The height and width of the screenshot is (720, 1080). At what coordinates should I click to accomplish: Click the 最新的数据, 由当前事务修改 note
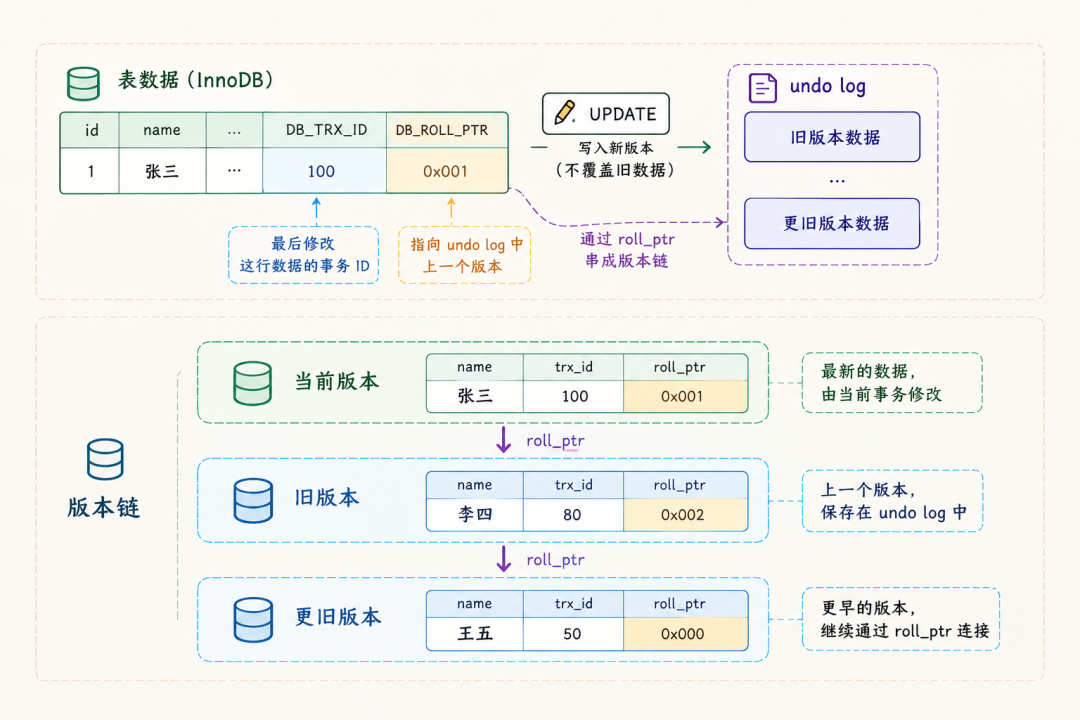coord(892,382)
